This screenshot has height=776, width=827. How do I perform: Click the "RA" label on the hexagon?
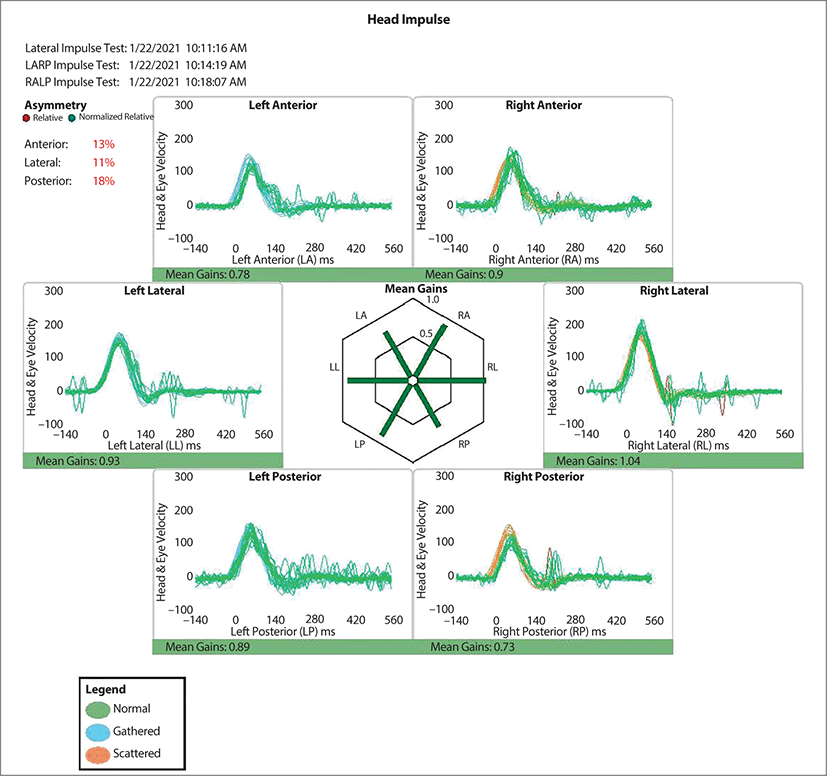coord(464,315)
